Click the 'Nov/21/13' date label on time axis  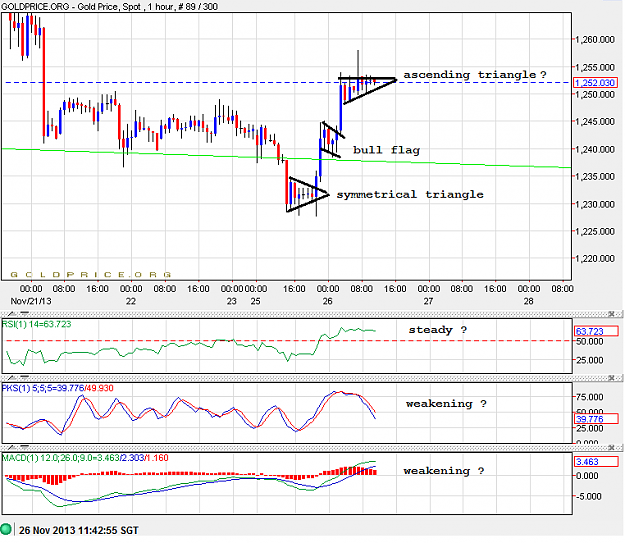tap(31, 301)
